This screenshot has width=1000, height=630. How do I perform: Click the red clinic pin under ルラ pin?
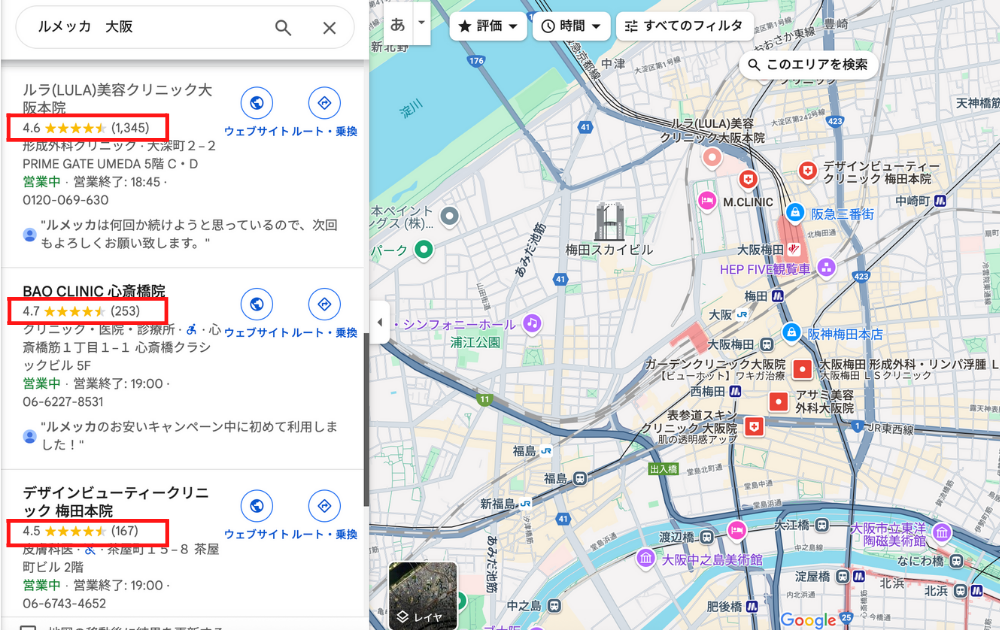748,179
